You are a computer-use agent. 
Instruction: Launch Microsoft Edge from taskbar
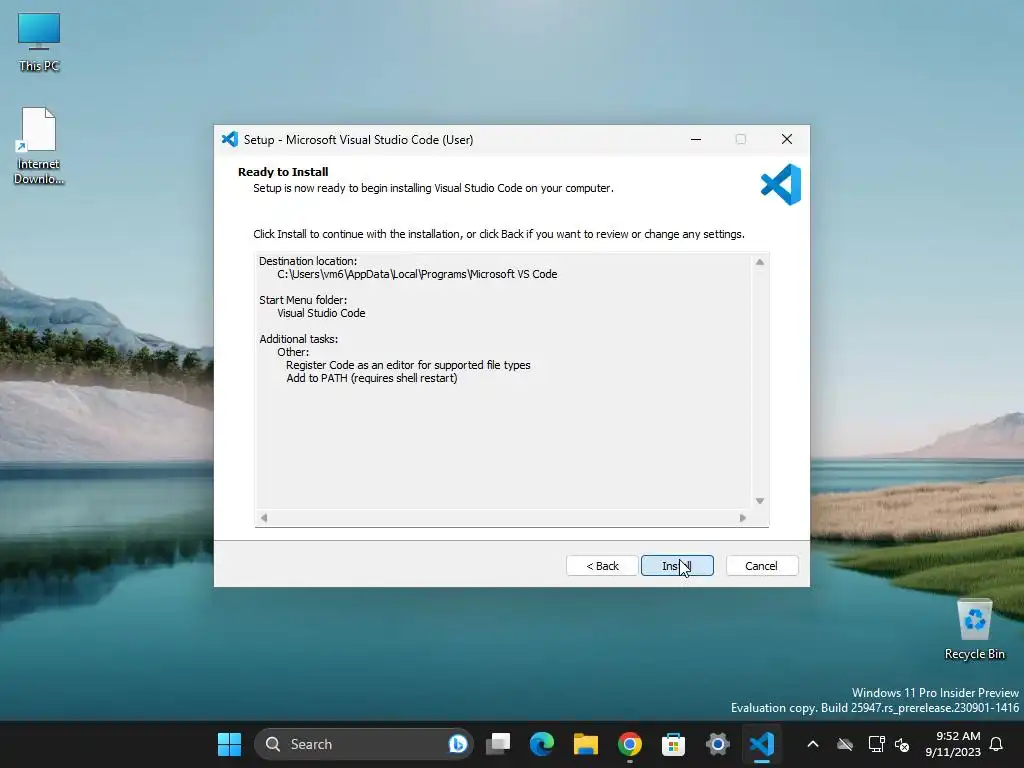(x=542, y=744)
